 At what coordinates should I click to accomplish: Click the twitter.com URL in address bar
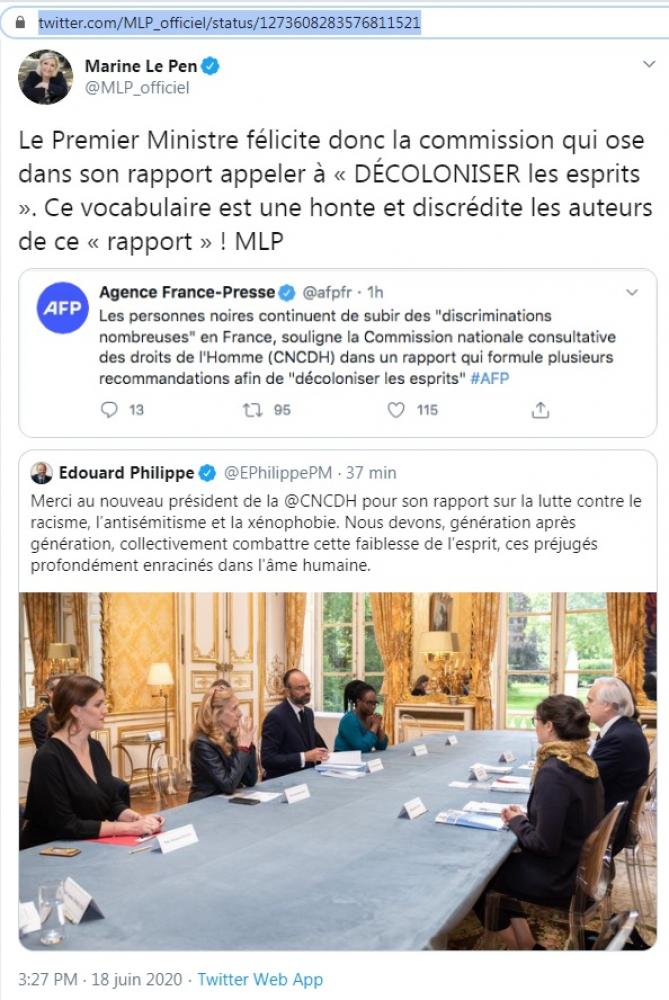(x=230, y=23)
